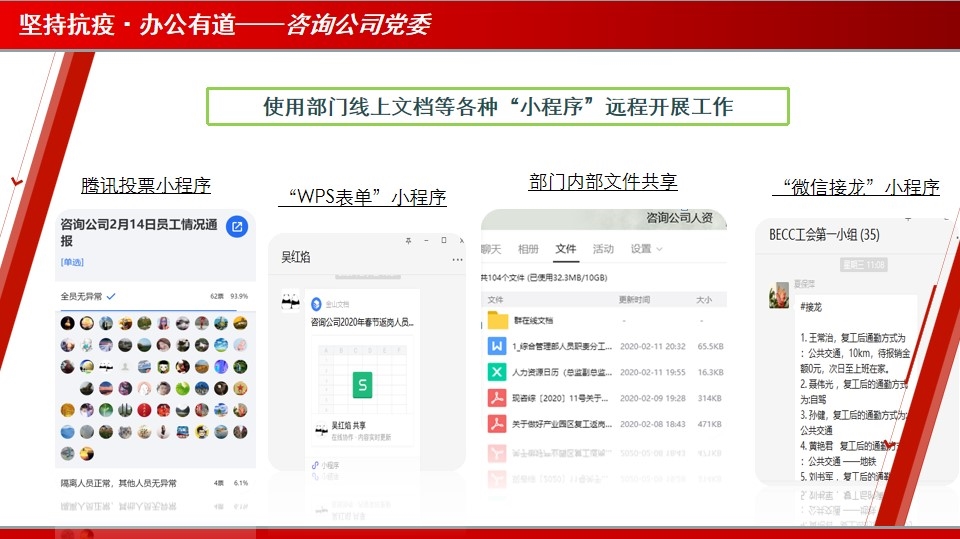
Task: Click the checkmark beside 全员无异常
Action: pos(111,296)
